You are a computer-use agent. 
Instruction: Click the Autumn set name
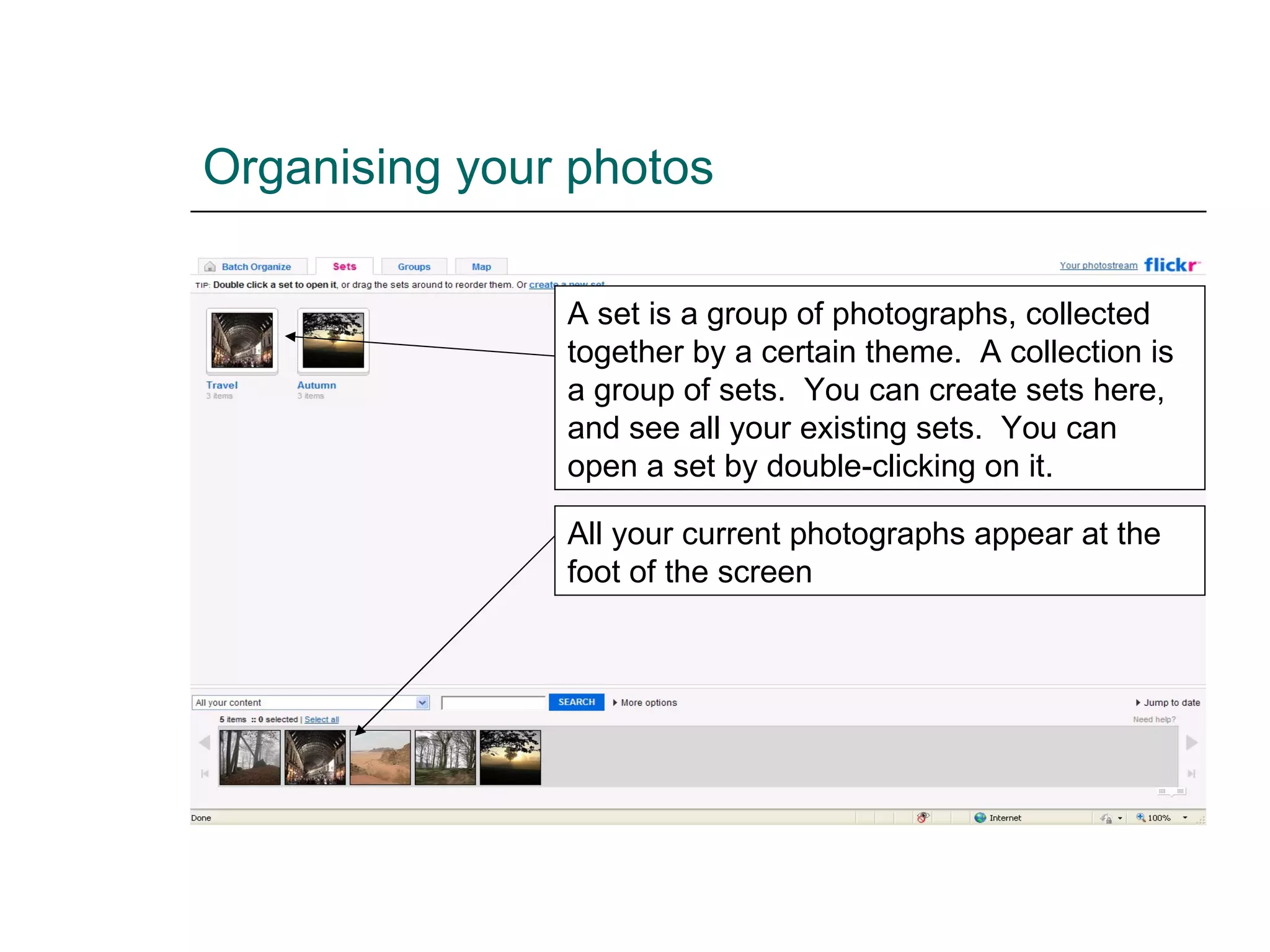pyautogui.click(x=316, y=385)
